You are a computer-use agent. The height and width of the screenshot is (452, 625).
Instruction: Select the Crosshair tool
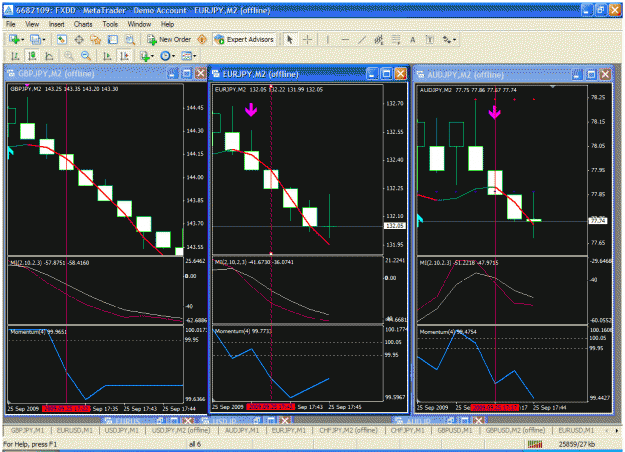click(307, 39)
